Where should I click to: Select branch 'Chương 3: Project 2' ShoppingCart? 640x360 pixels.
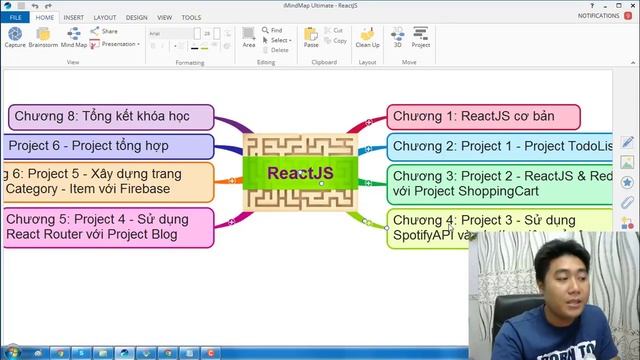click(x=500, y=184)
